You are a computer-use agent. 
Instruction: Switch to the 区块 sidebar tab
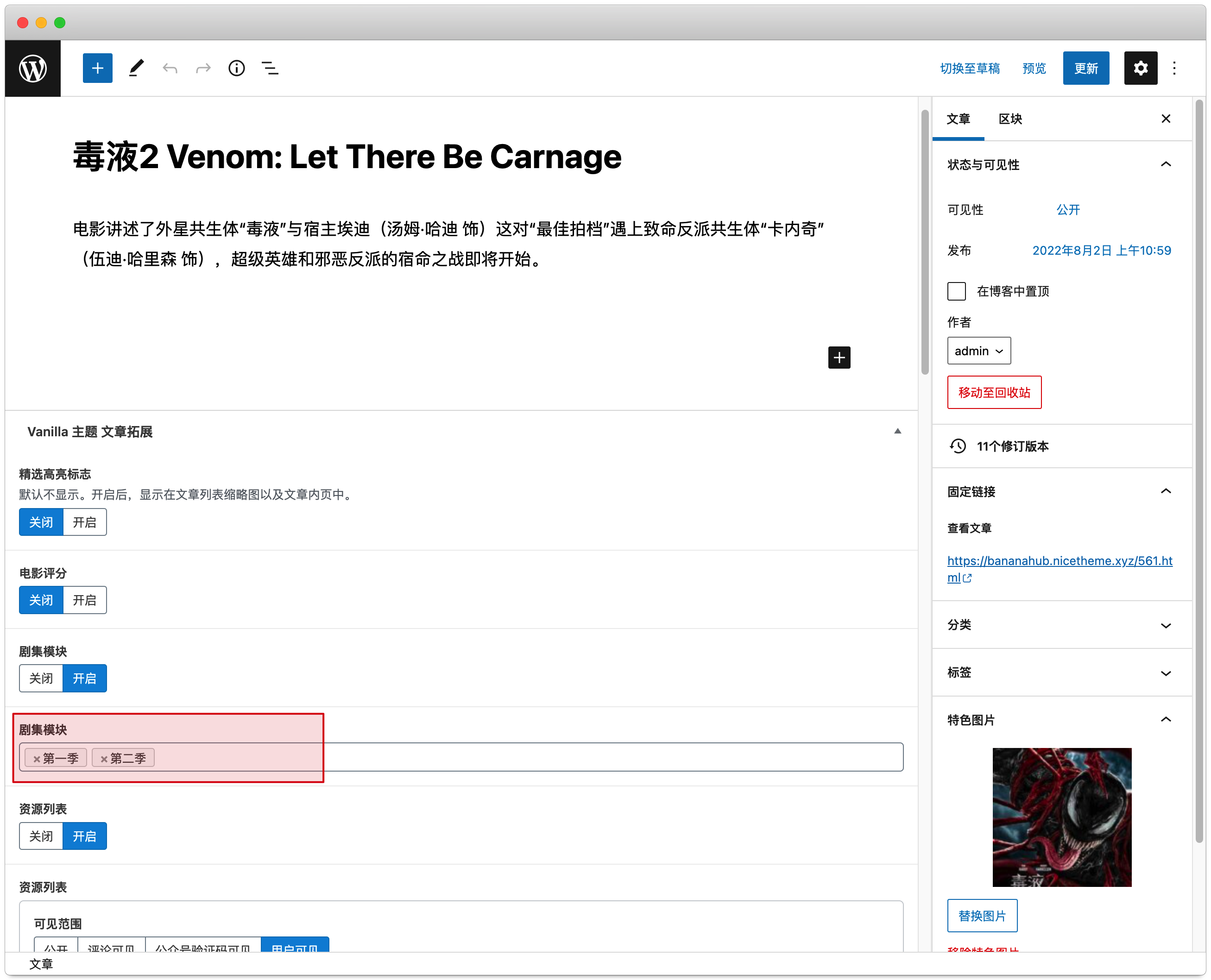1010,119
